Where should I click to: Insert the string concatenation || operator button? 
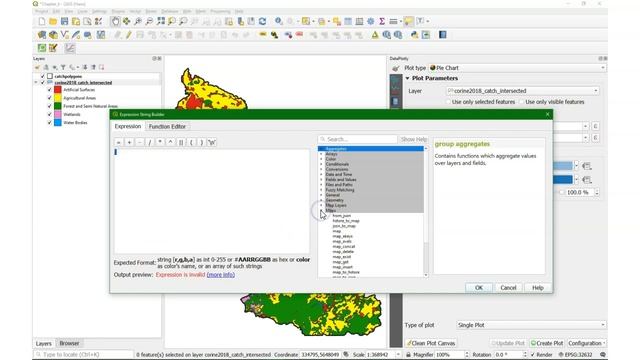181,142
